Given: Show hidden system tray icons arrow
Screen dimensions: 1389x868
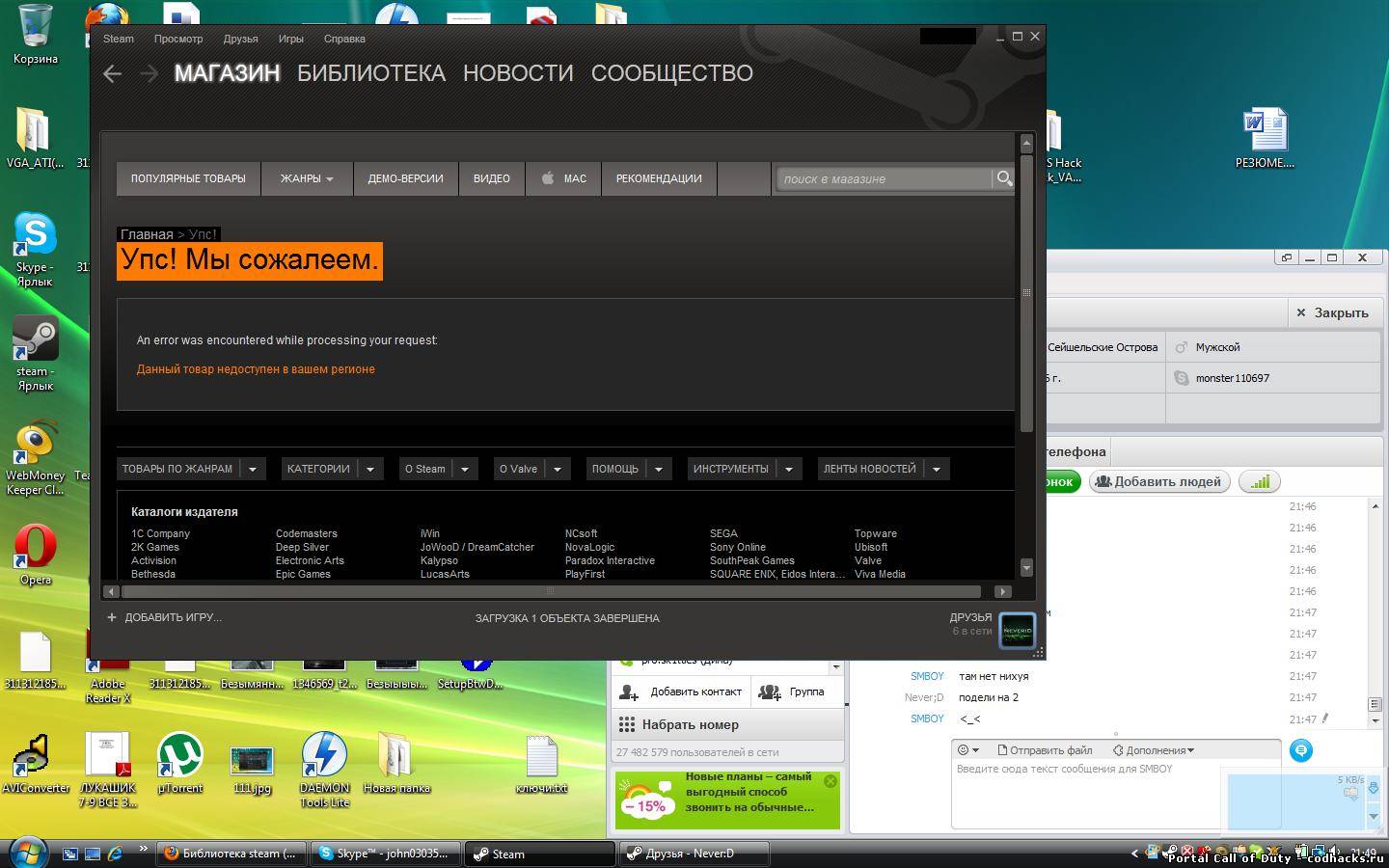Looking at the screenshot, I should tap(1134, 854).
